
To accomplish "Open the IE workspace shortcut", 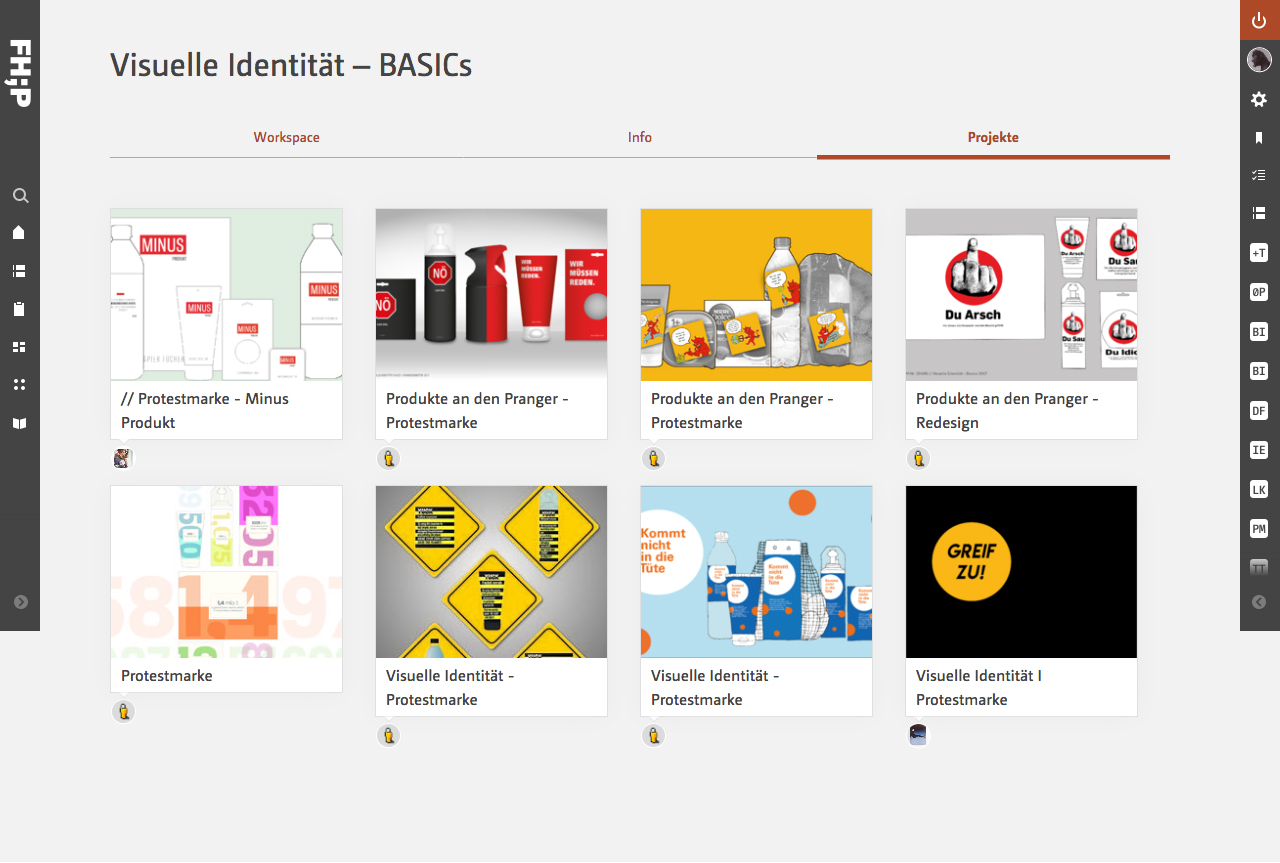I will (1259, 450).
